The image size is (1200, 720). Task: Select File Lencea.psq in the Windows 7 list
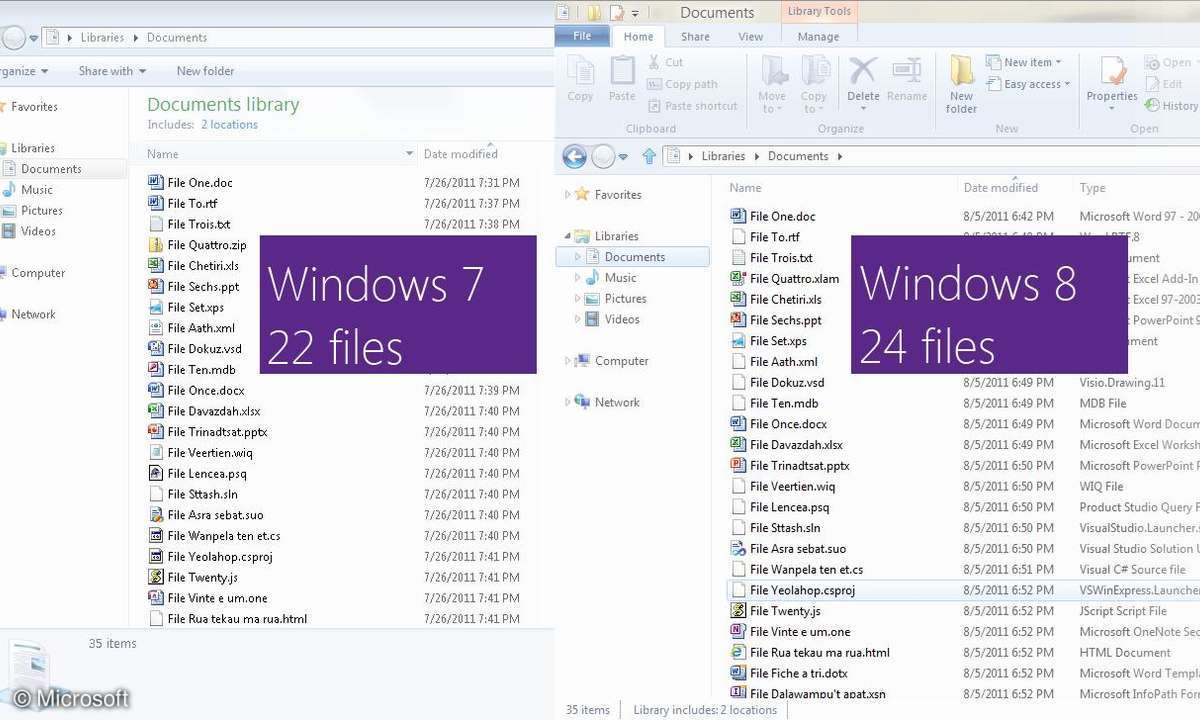pos(206,474)
